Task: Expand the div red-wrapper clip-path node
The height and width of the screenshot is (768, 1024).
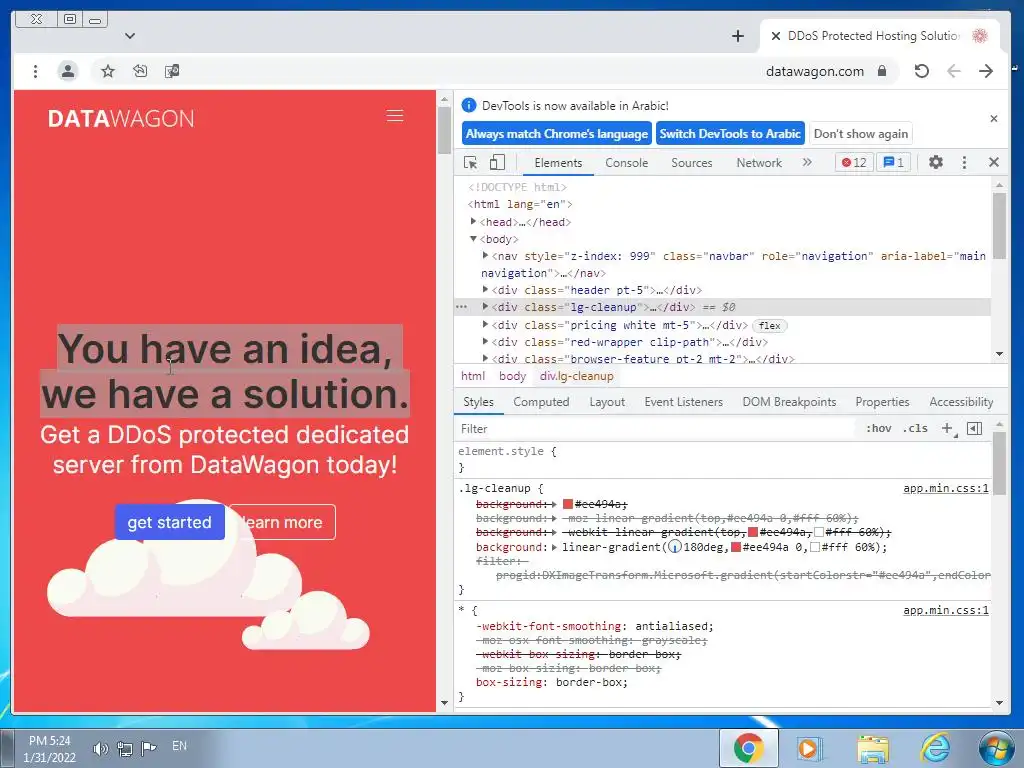Action: coord(485,341)
